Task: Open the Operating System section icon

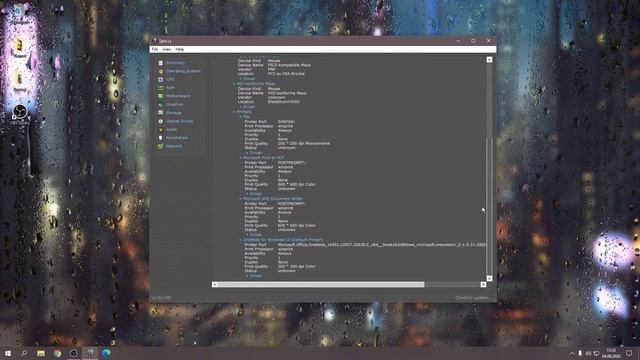Action: (x=160, y=71)
